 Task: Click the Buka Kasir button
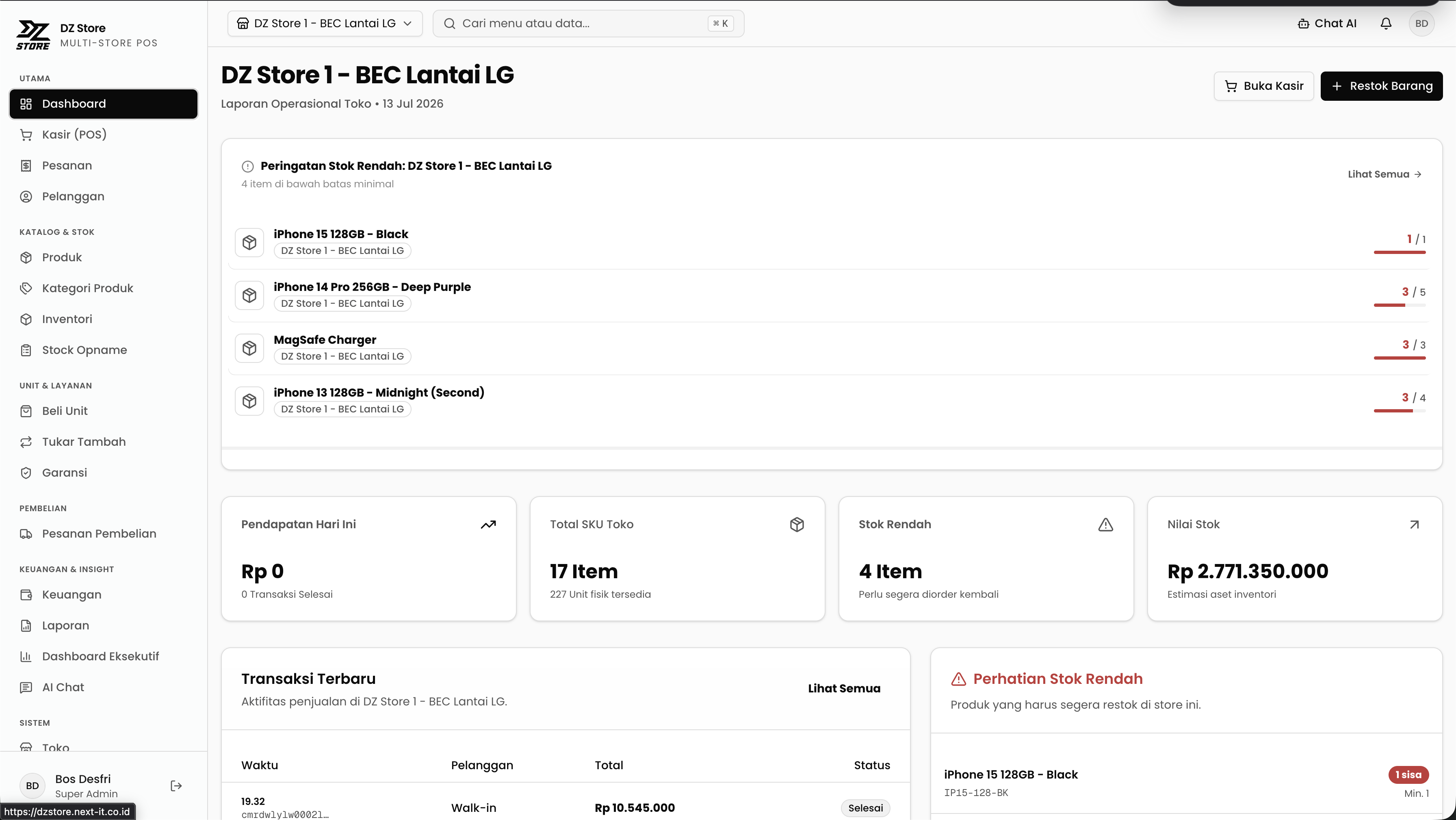click(1264, 86)
